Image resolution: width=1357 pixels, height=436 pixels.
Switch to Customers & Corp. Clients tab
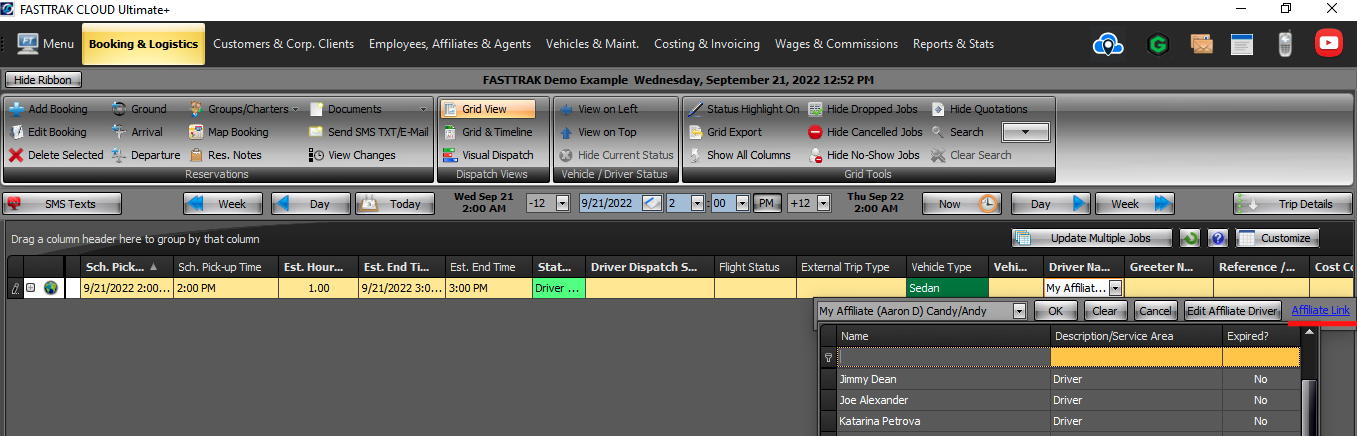(283, 44)
